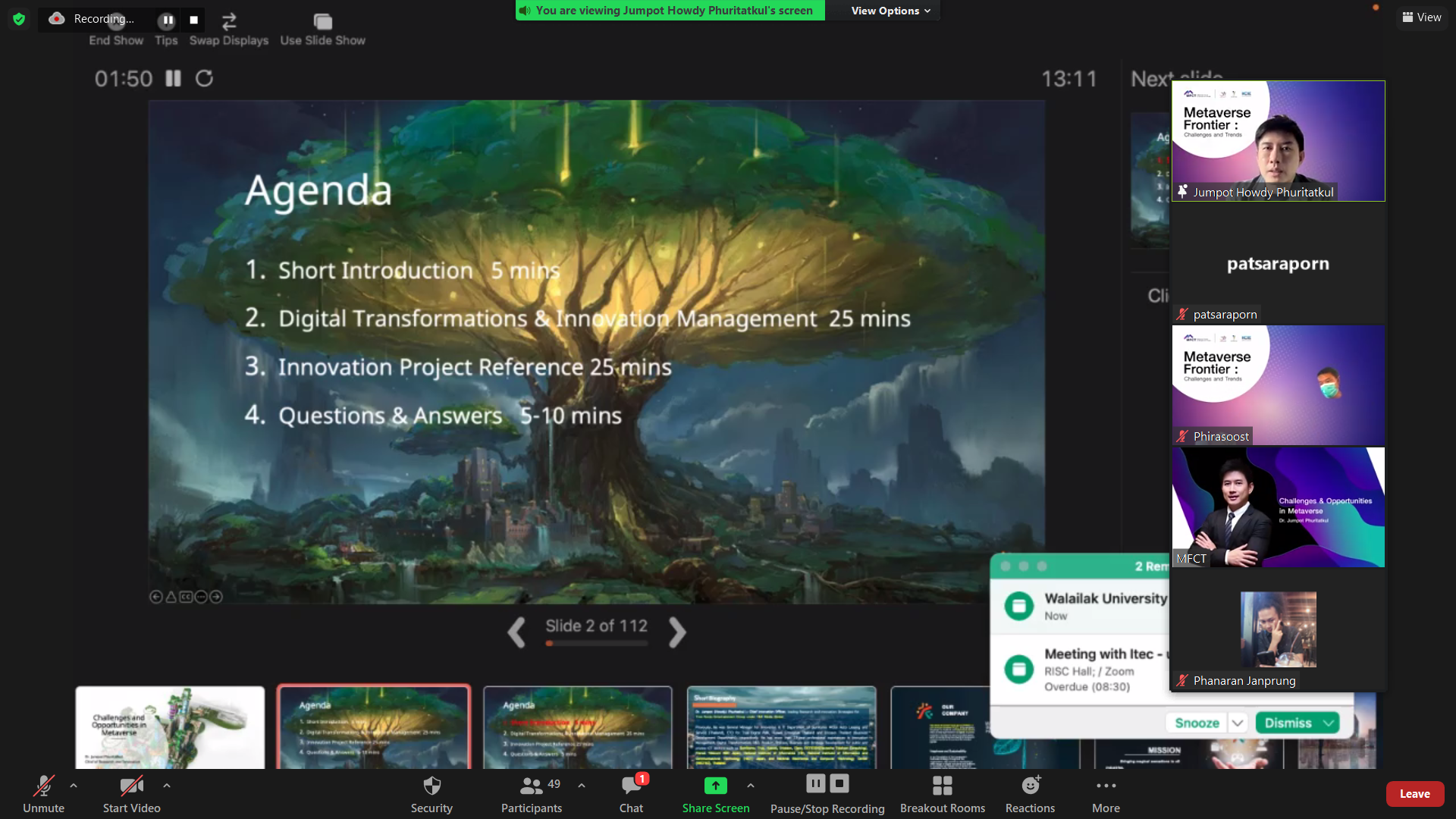Pause the presenter slide timer
The height and width of the screenshot is (819, 1456).
click(174, 78)
